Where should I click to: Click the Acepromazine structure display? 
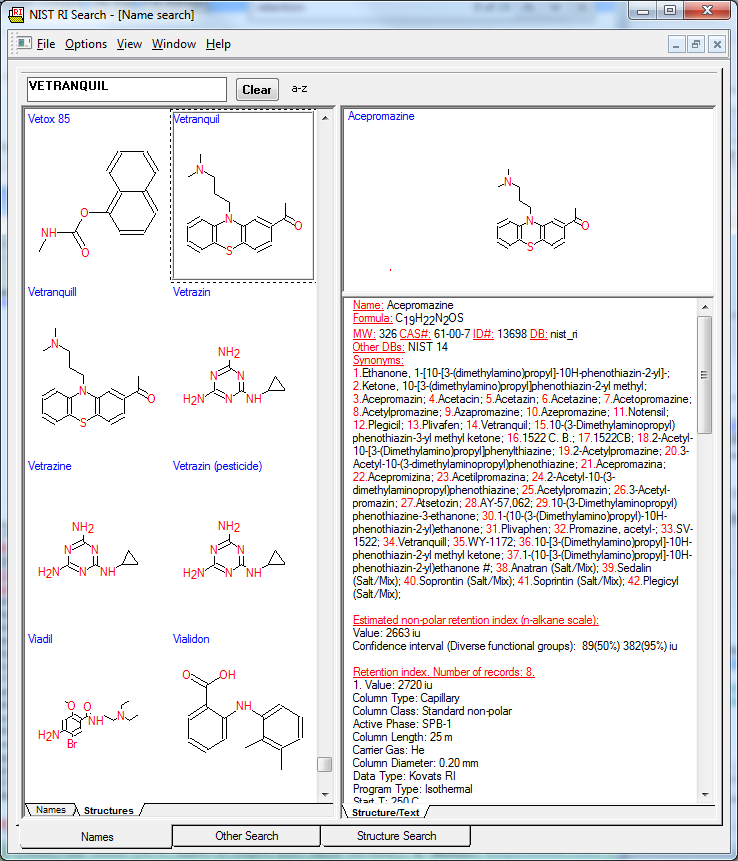(x=543, y=211)
